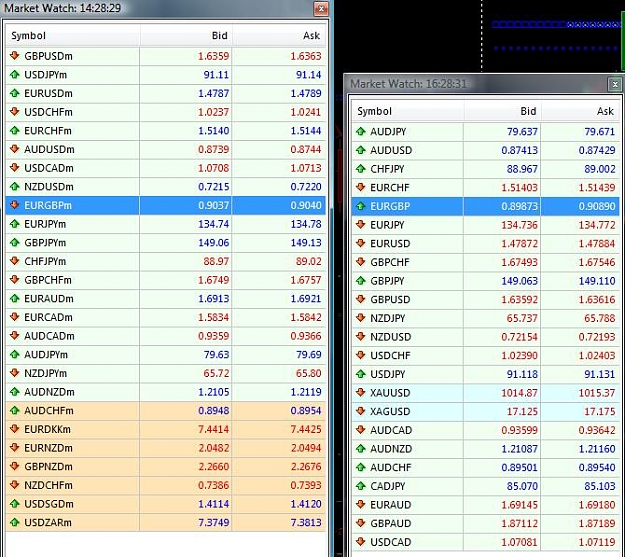Viewport: 625px width, 557px height.
Task: Select the EURJPY row in right panel
Action: [485, 225]
